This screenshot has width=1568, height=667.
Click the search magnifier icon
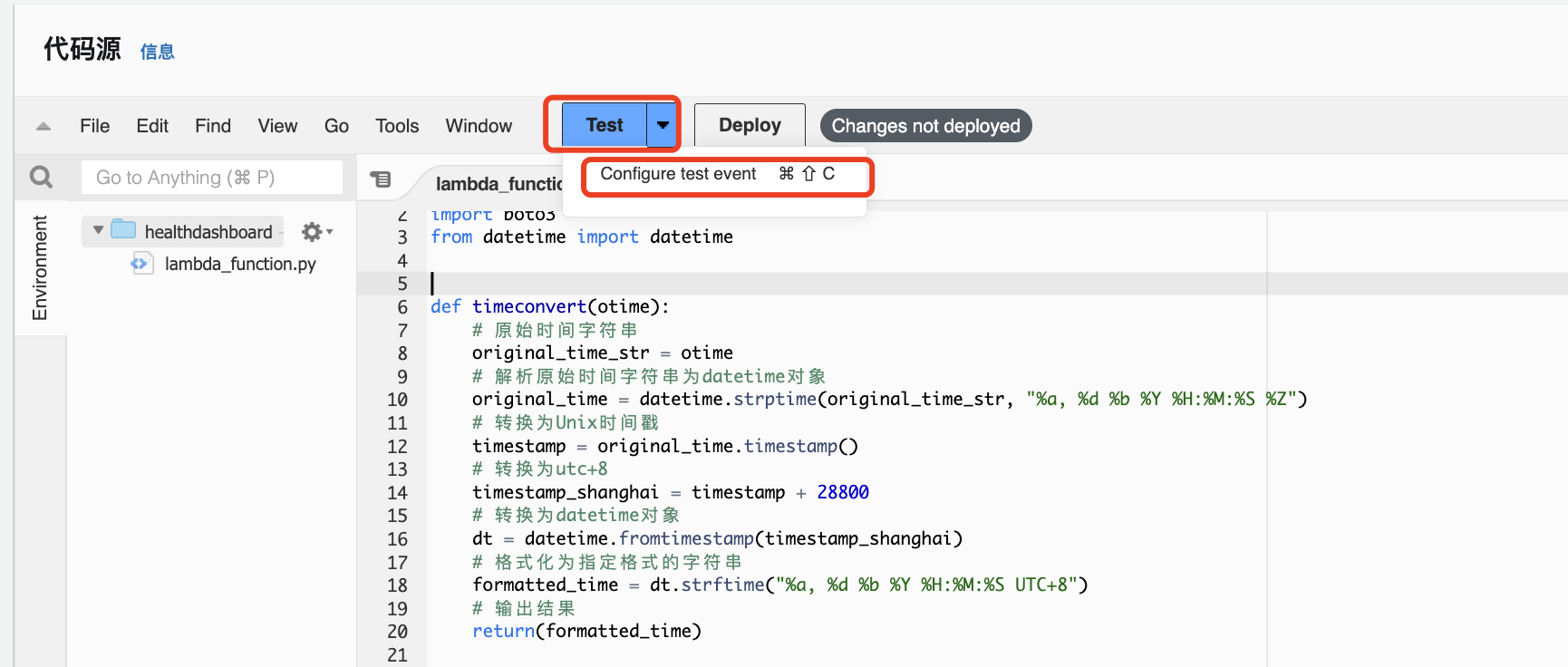point(41,177)
